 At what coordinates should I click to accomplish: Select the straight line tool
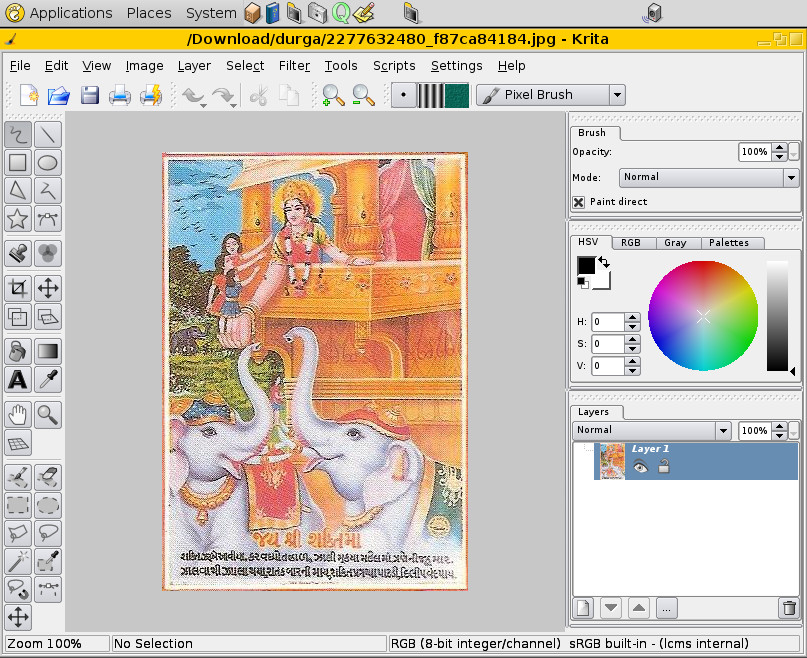click(x=48, y=135)
